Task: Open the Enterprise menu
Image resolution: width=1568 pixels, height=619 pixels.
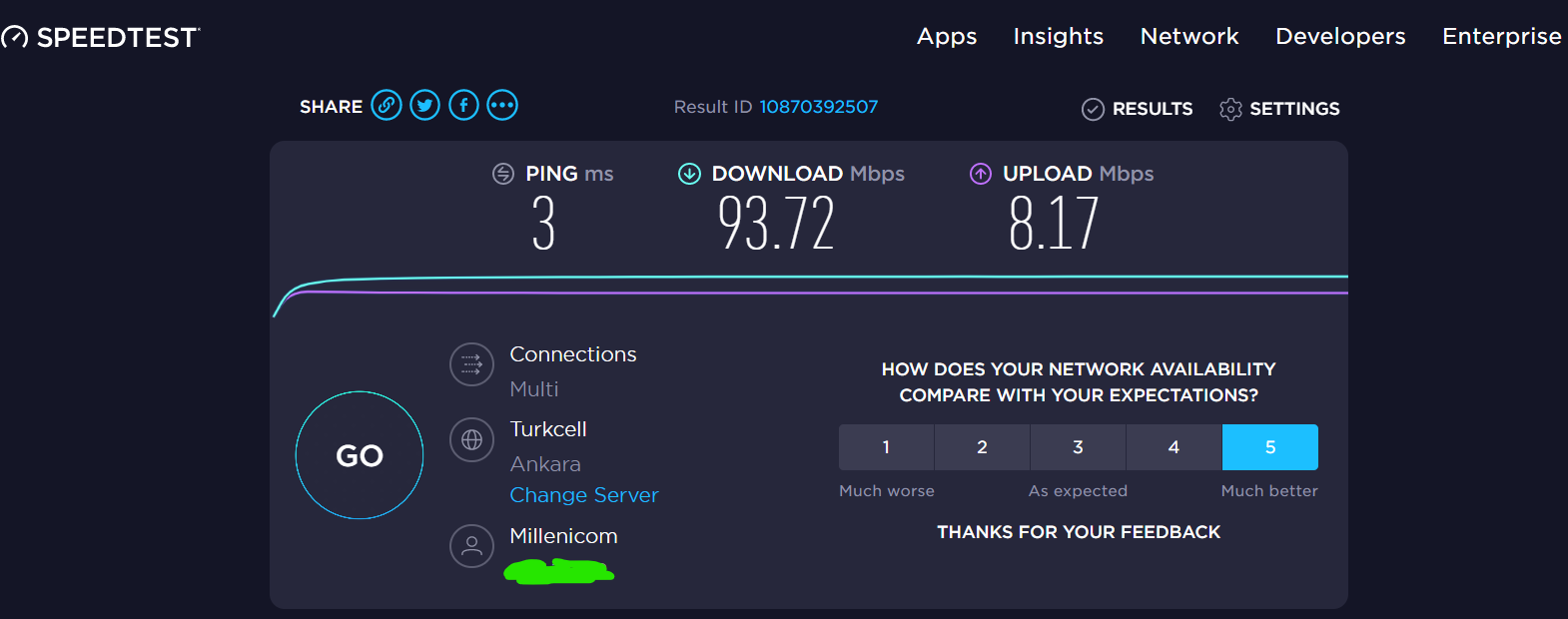Action: pyautogui.click(x=1502, y=37)
